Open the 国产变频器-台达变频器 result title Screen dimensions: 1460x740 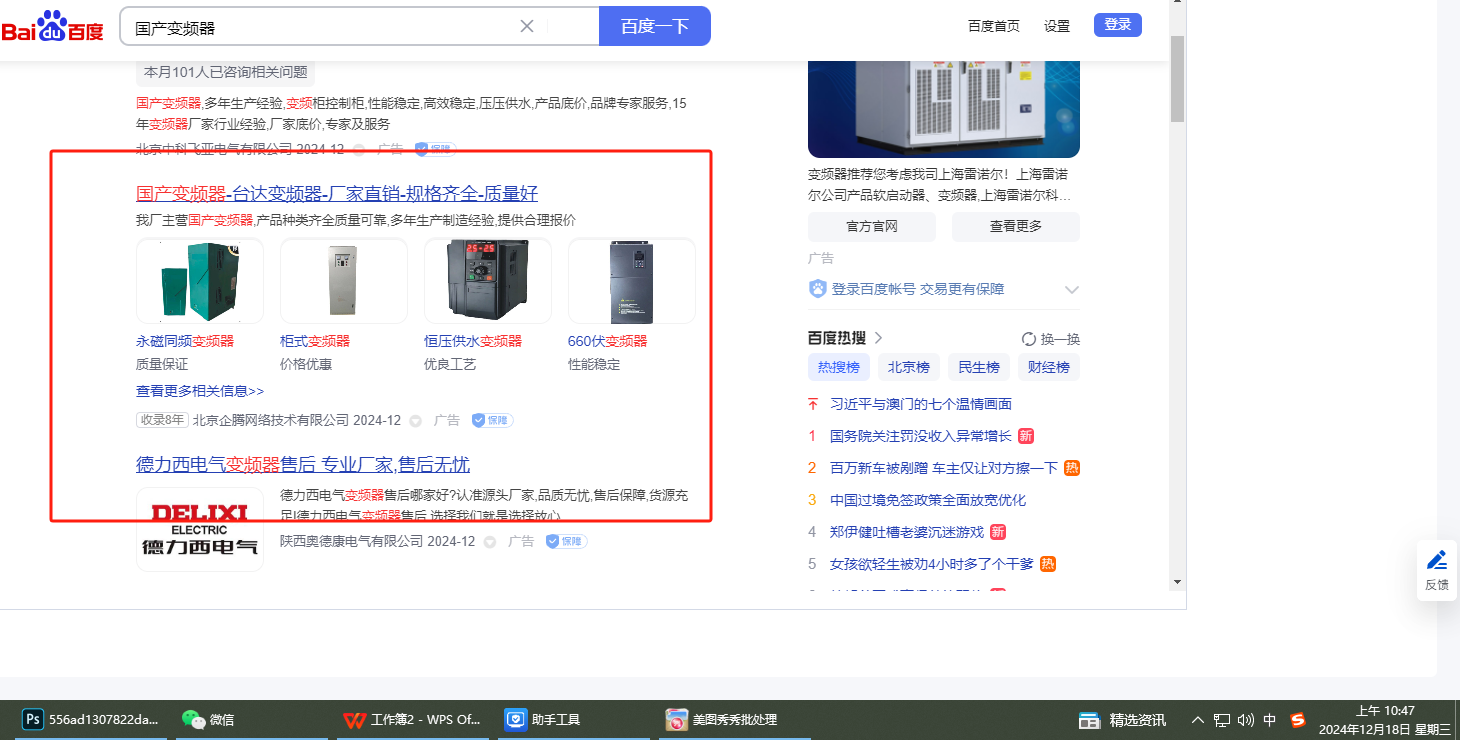(337, 193)
